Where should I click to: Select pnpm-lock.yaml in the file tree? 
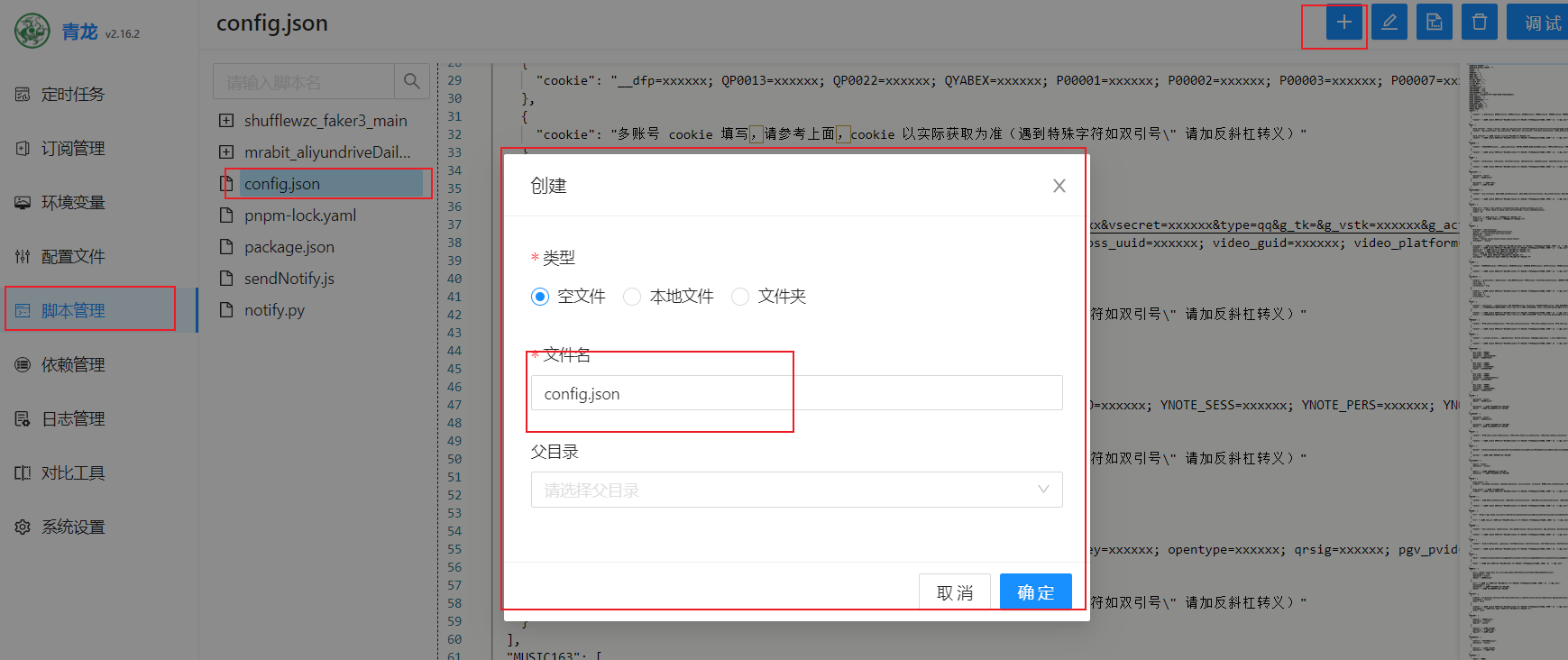(300, 215)
